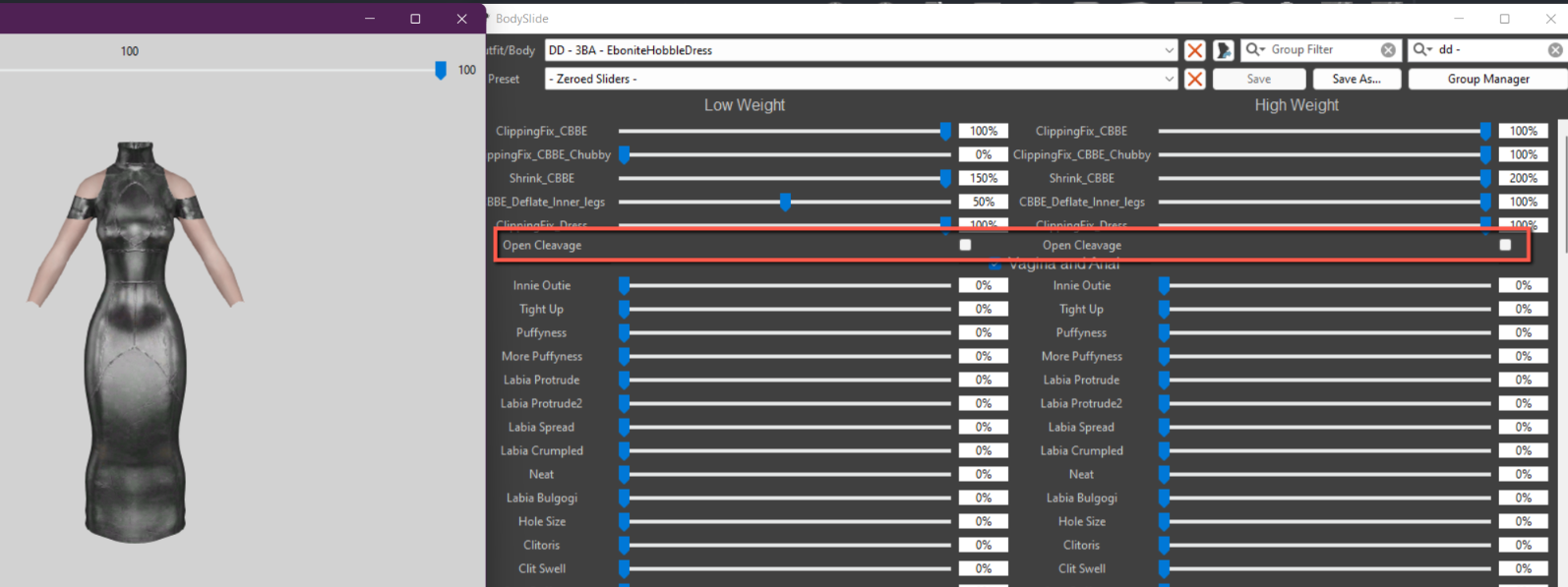Click the dress model in the preview window
Viewport: 1568px width, 587px height.
[x=136, y=344]
